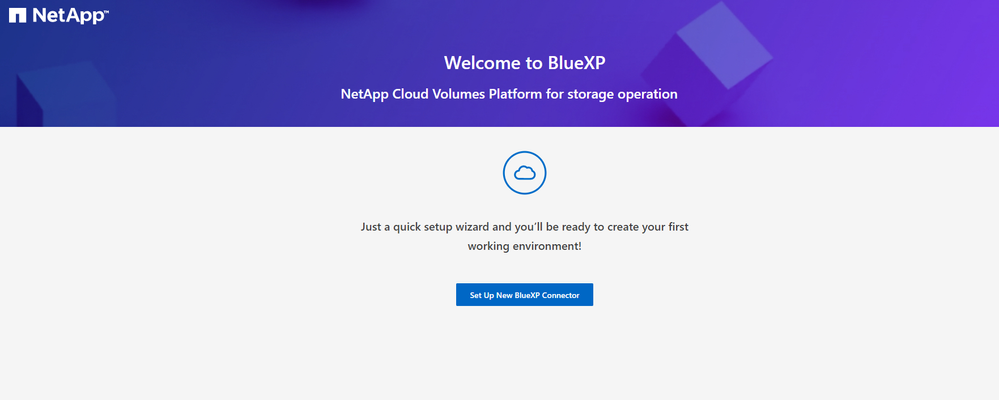Image resolution: width=999 pixels, height=400 pixels.
Task: Click "Cloud Volumes" in the banner subtitle
Action: 436,94
